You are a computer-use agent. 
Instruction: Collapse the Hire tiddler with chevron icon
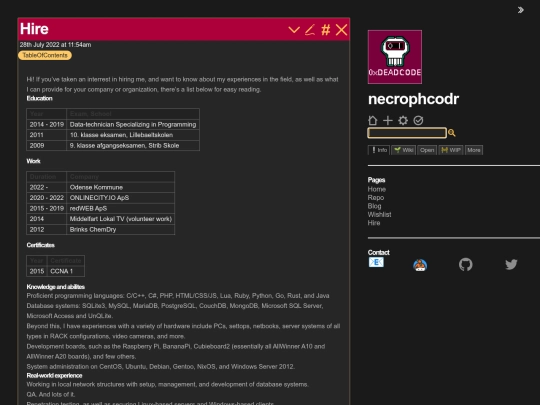pyautogui.click(x=294, y=30)
